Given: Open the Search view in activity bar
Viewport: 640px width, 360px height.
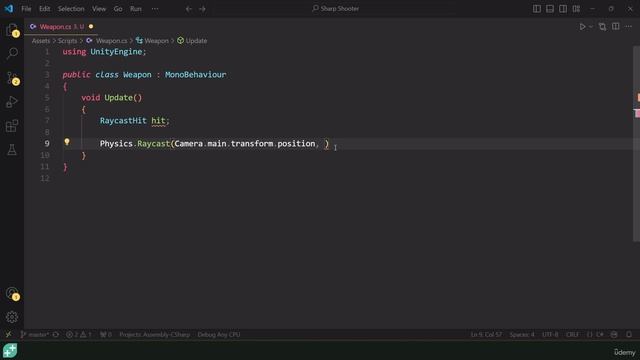Looking at the screenshot, I should (12, 53).
